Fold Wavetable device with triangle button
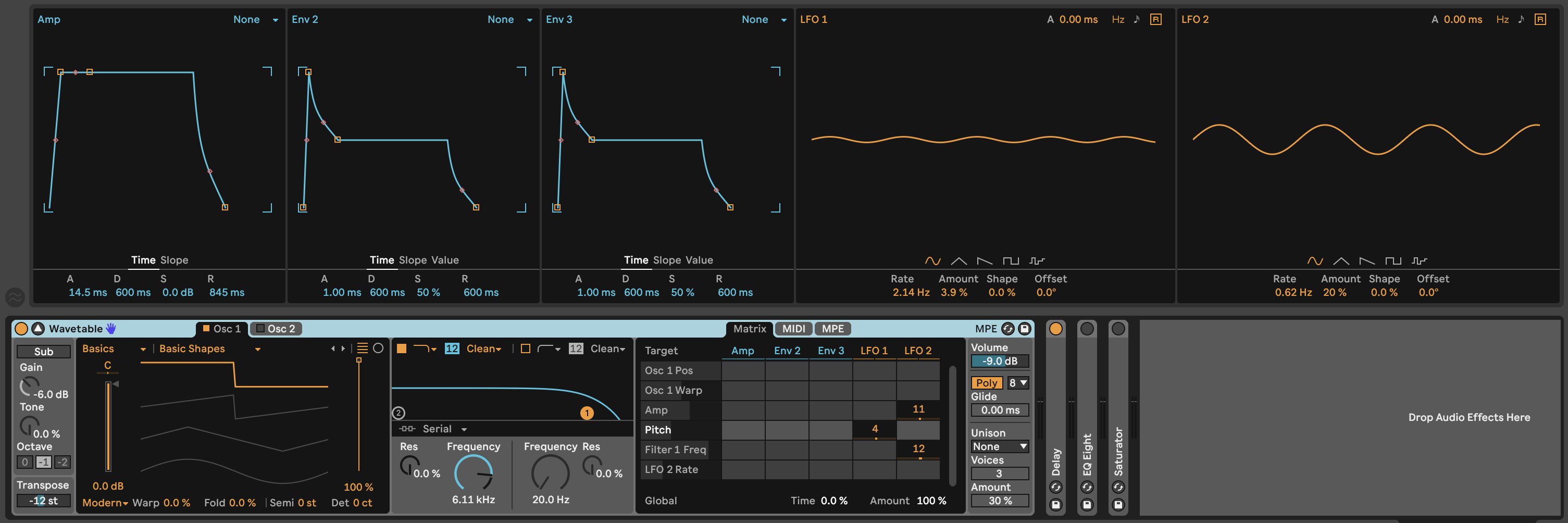The width and height of the screenshot is (1568, 523). point(38,329)
